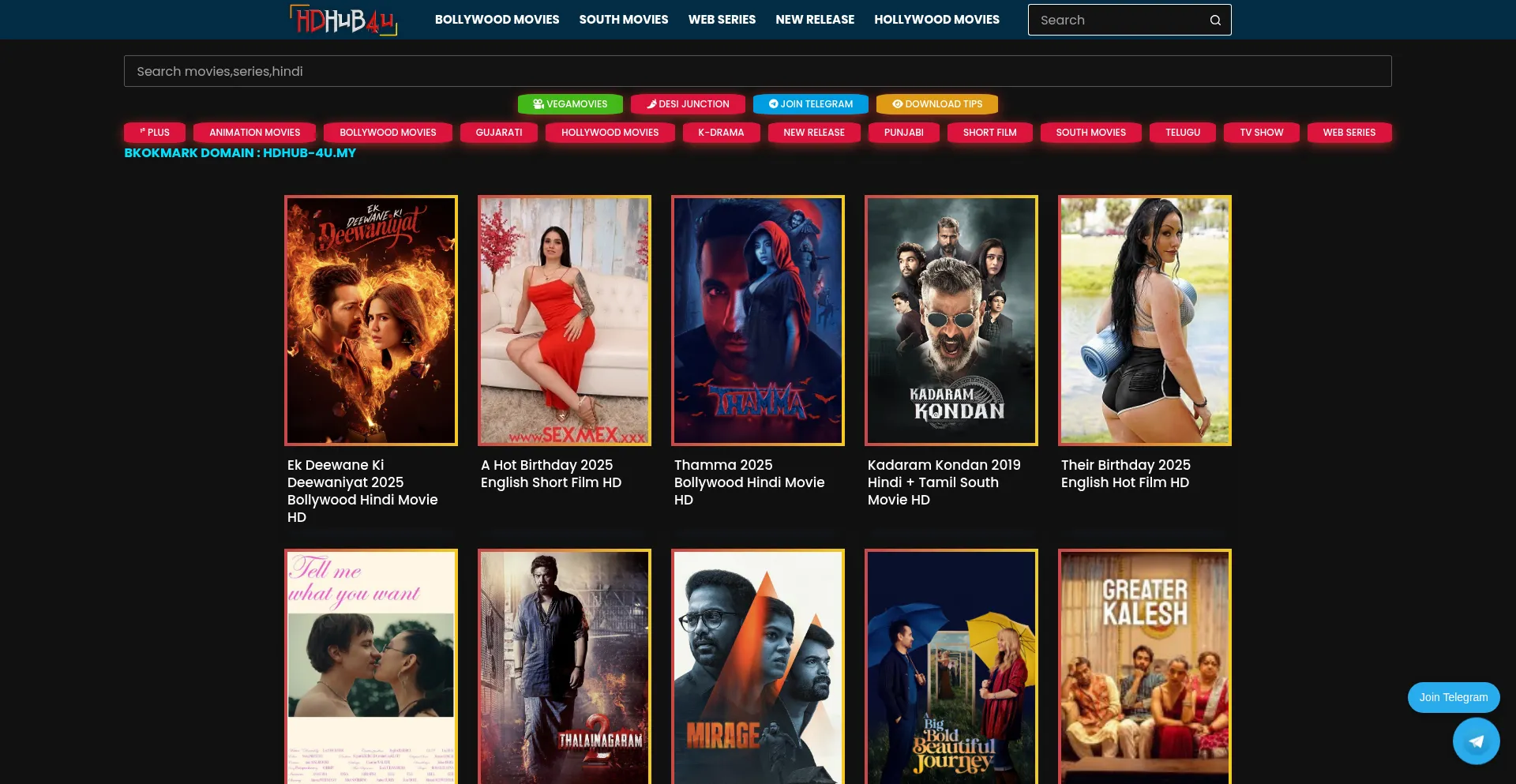
Task: Open the Punjabi category tag
Action: click(x=903, y=133)
